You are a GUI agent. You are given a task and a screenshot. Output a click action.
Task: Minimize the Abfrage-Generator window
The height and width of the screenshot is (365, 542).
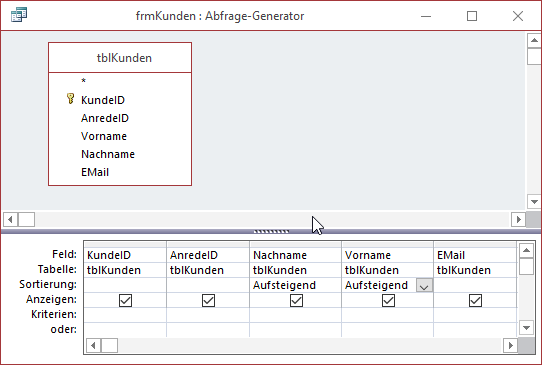click(x=426, y=16)
